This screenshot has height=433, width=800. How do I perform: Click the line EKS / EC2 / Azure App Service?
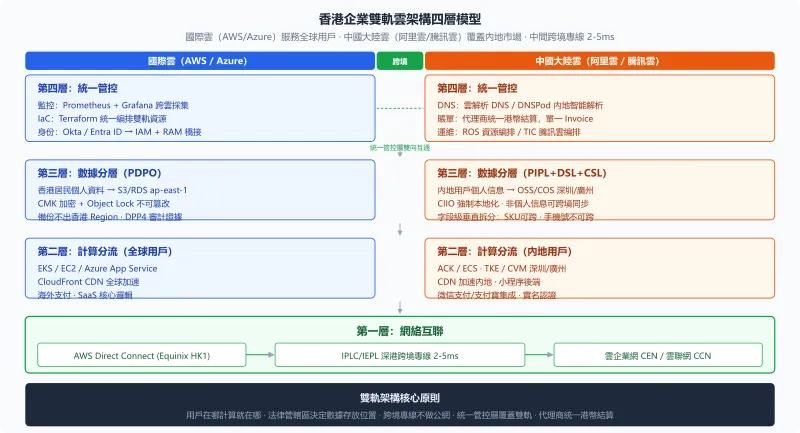tap(97, 268)
